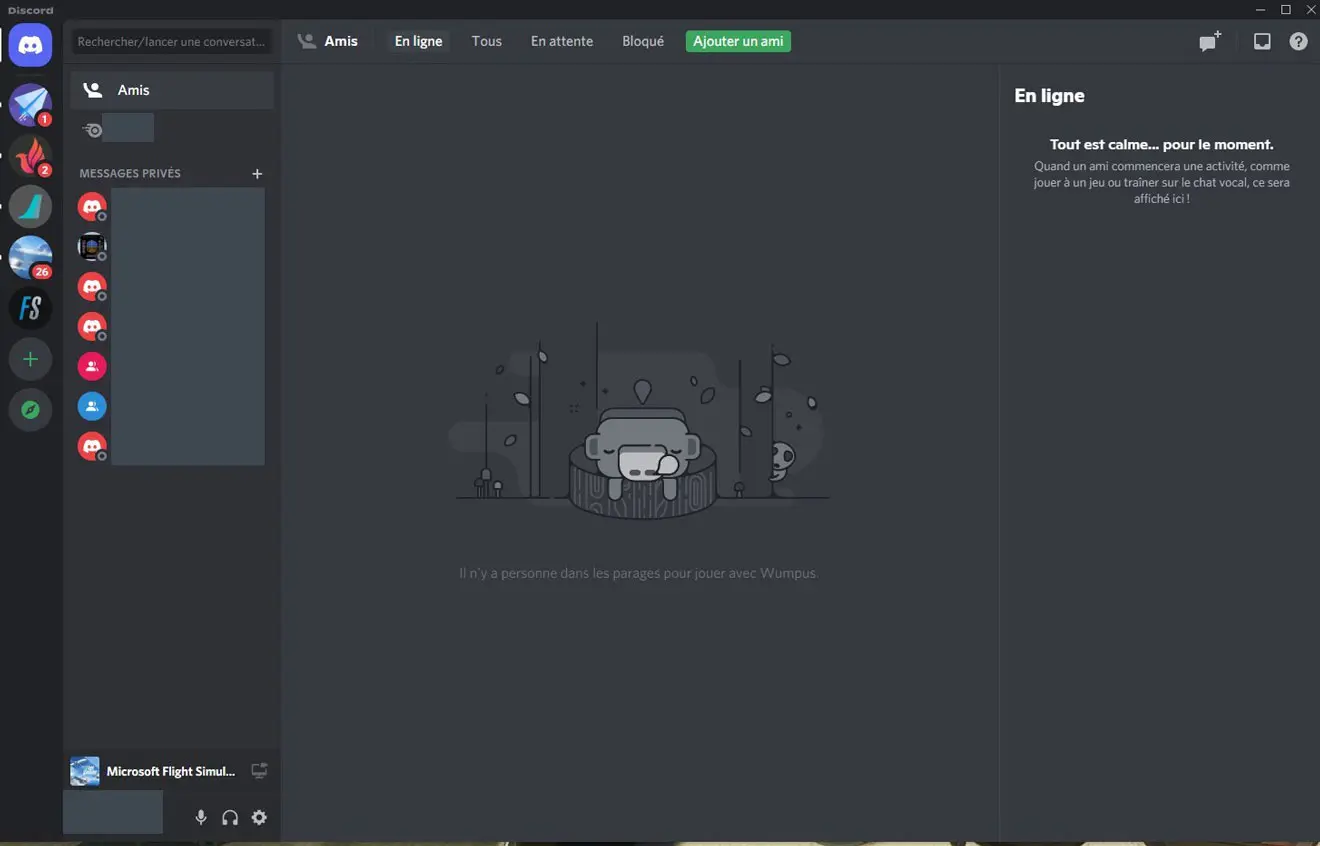This screenshot has height=846, width=1320.
Task: Open the Discord Home button
Action: (x=30, y=46)
